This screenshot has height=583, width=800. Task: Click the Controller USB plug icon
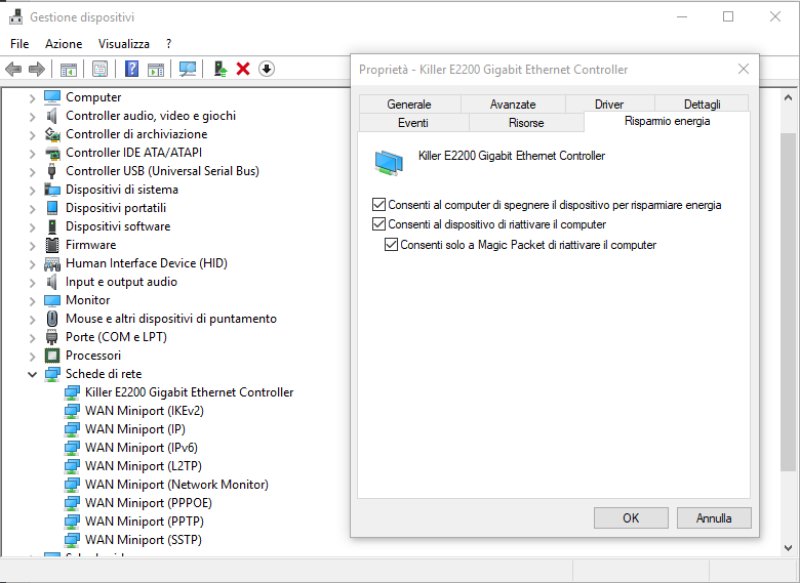coord(52,171)
